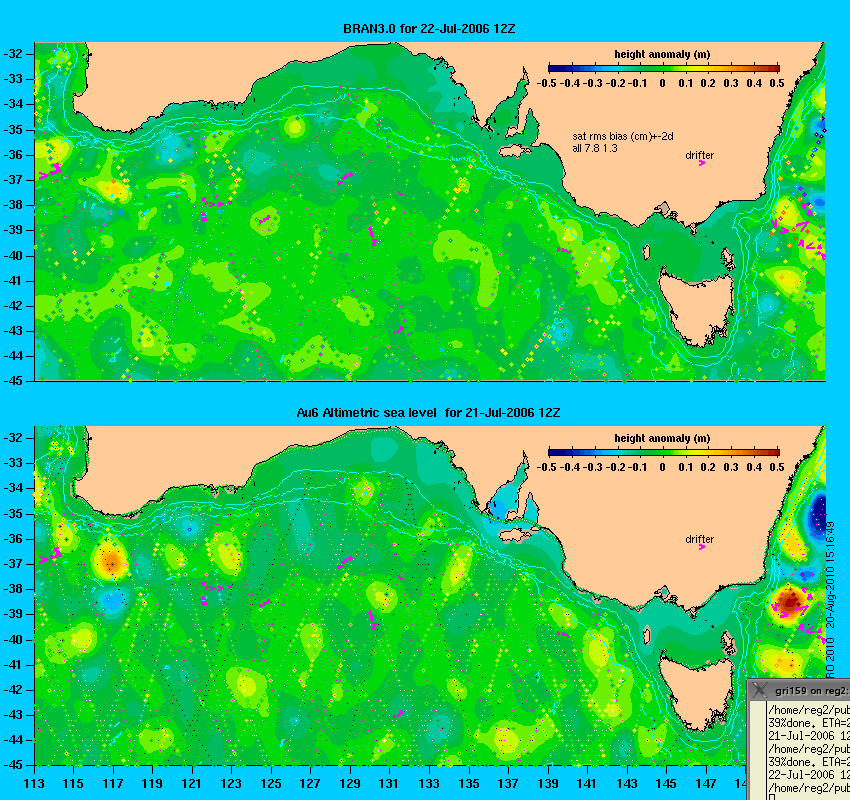
Task: Click latitude label -38 in the BRAN3.0 panel
Action: (x=14, y=205)
